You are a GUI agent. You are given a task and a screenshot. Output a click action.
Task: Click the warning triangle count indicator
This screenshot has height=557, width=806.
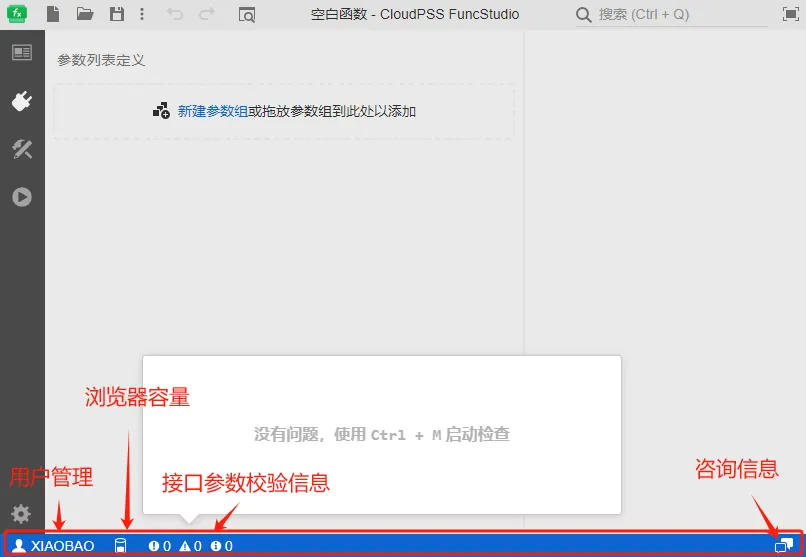[190, 546]
